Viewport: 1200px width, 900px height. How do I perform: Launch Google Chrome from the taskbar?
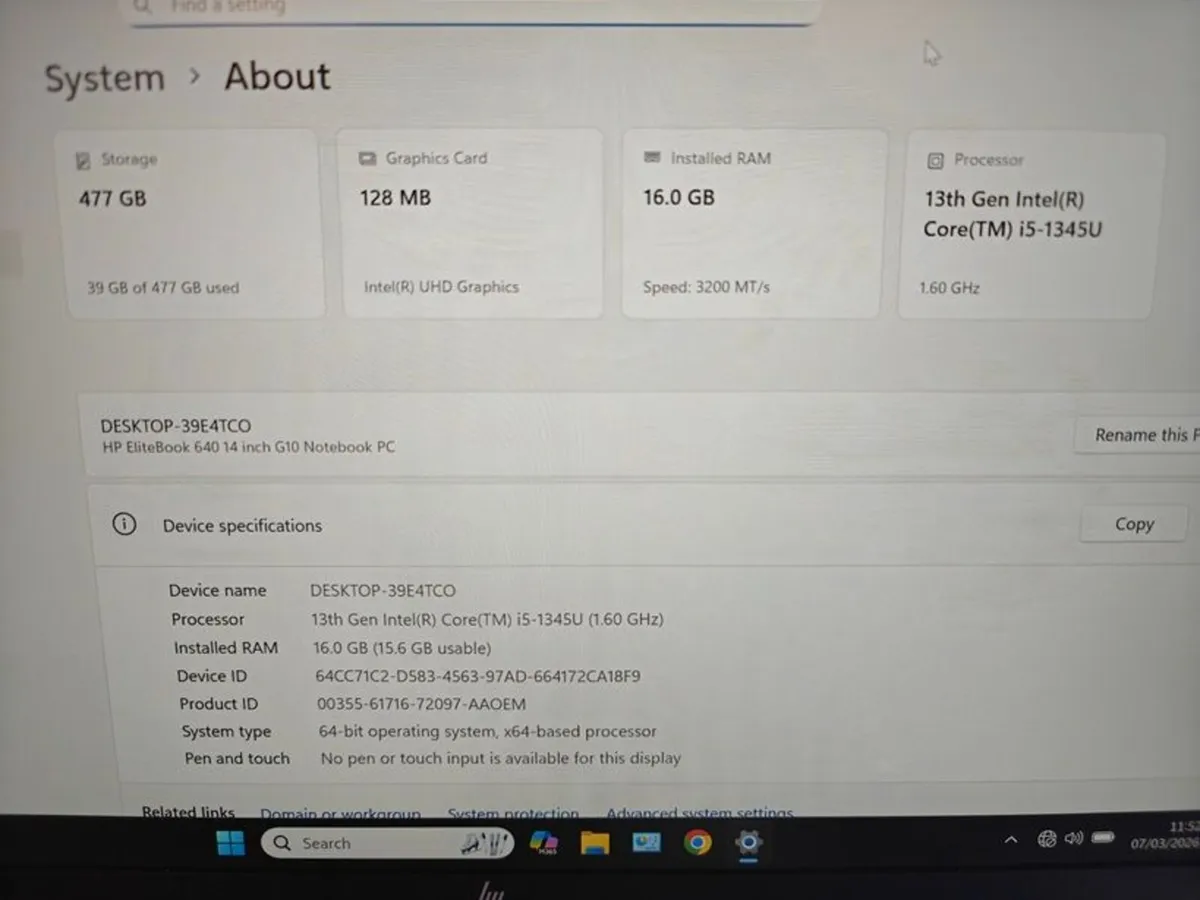tap(697, 843)
